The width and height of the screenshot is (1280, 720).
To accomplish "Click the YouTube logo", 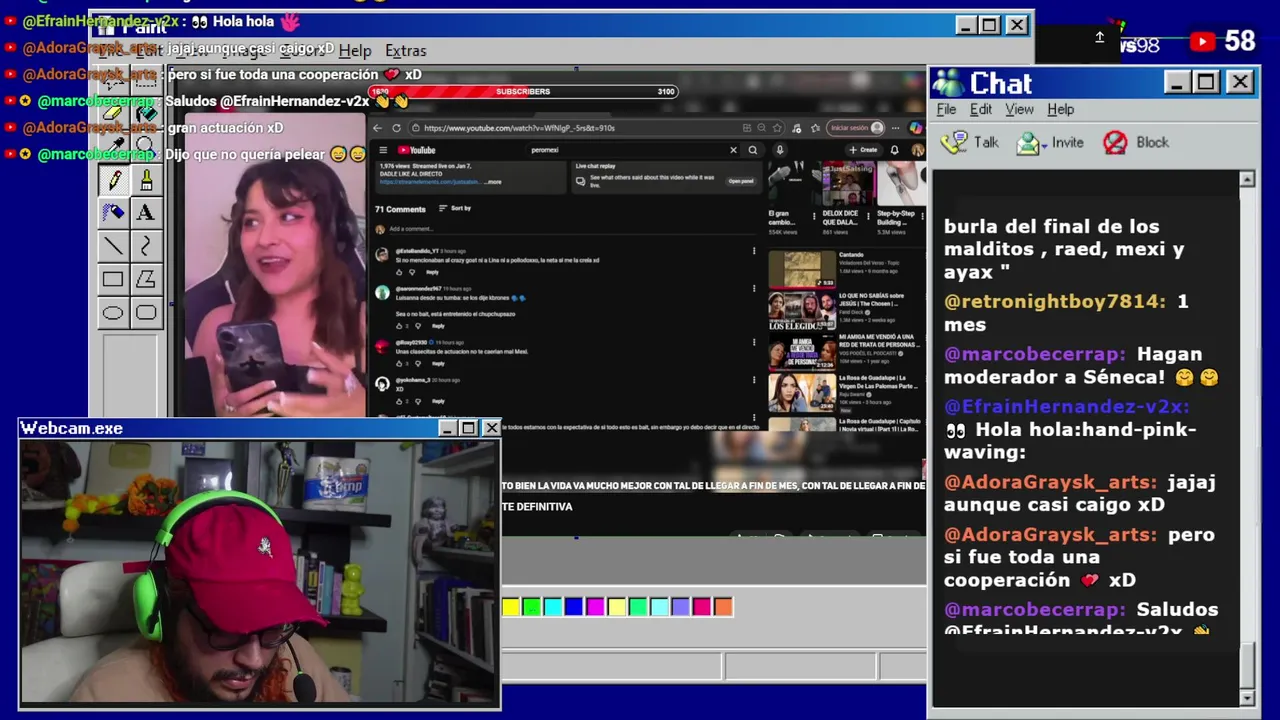I will coord(417,150).
